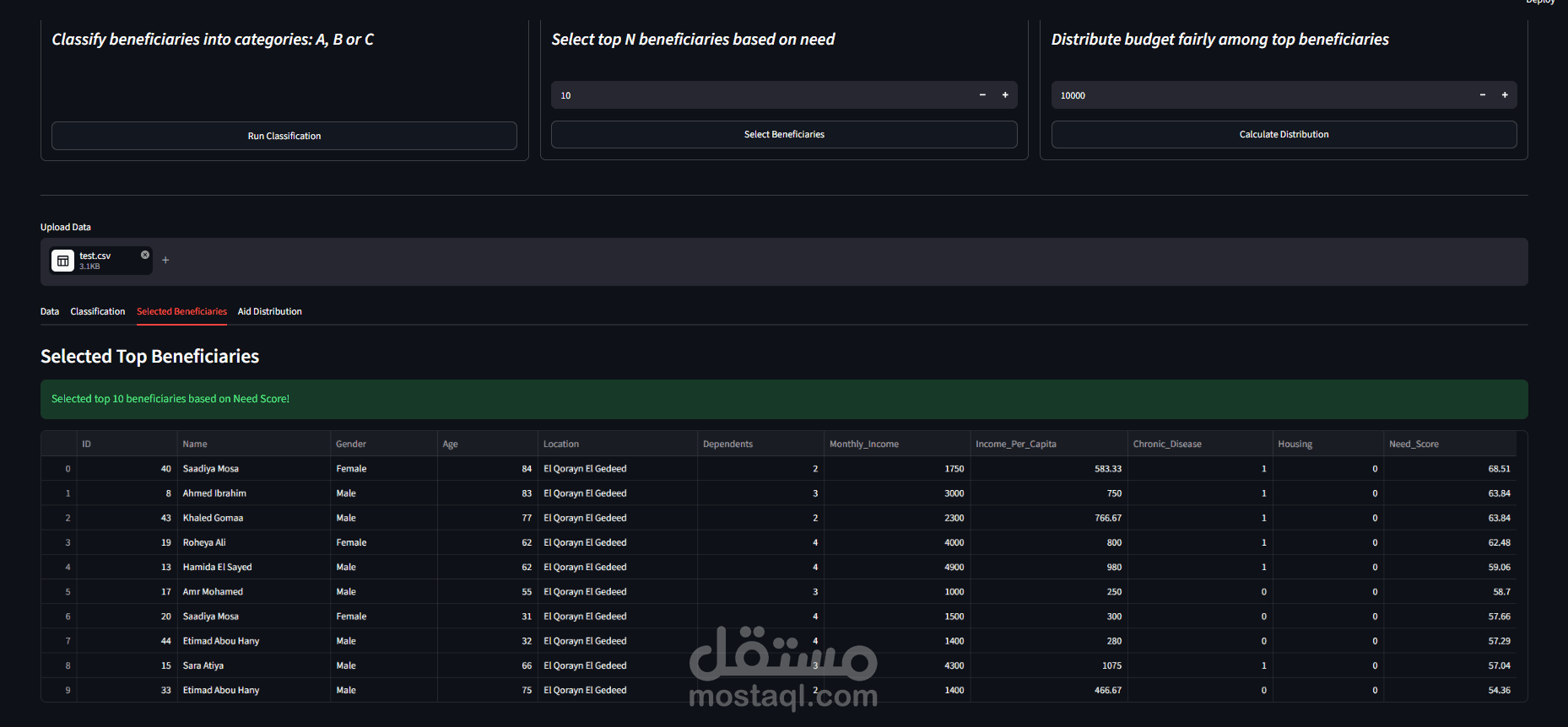The width and height of the screenshot is (1568, 727).
Task: Add another file with the plus icon
Action: 165,261
